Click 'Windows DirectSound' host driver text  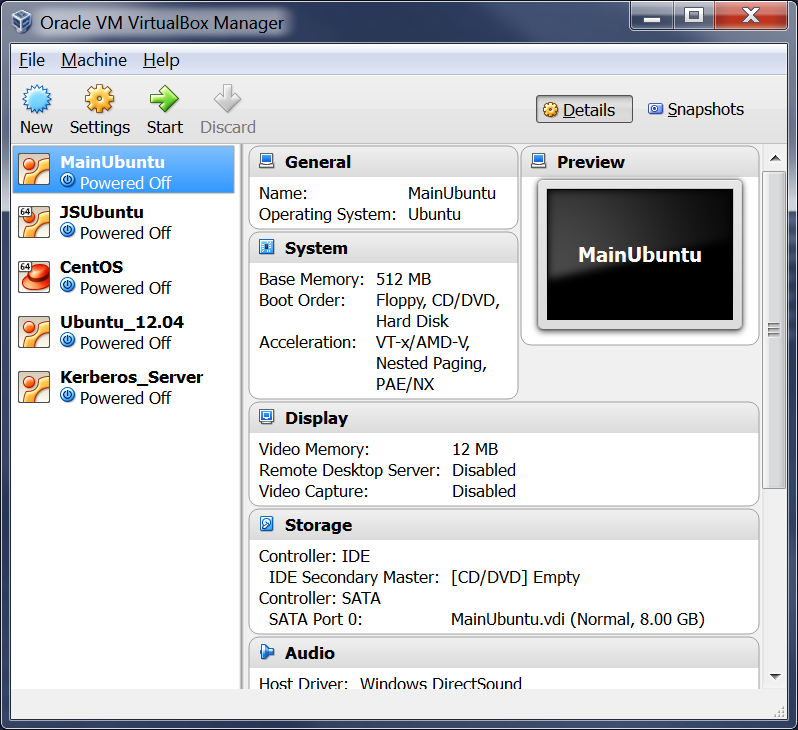441,682
